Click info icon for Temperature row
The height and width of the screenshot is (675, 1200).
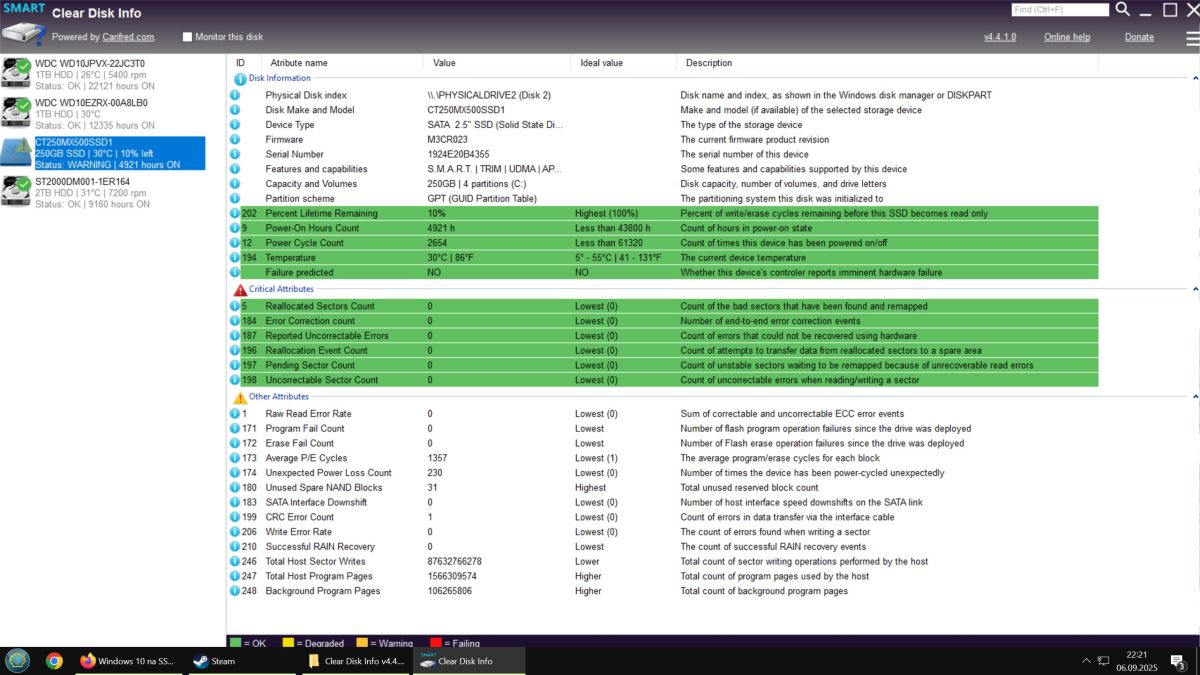point(235,257)
